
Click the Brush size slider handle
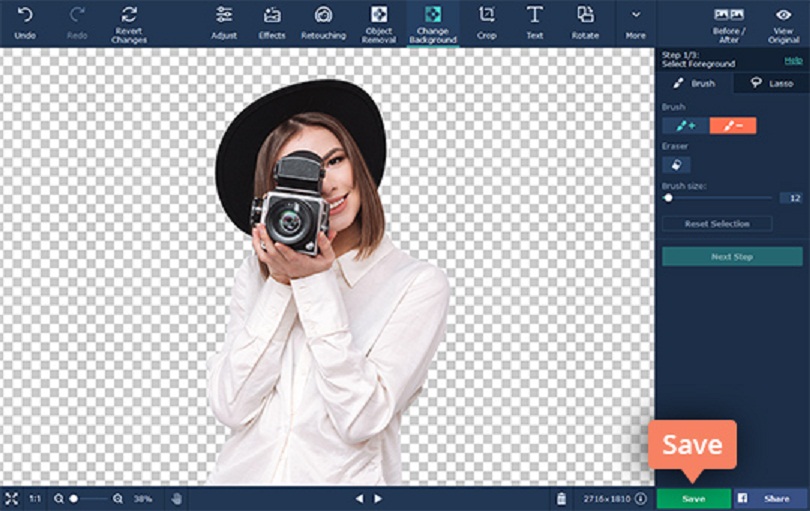[668, 198]
